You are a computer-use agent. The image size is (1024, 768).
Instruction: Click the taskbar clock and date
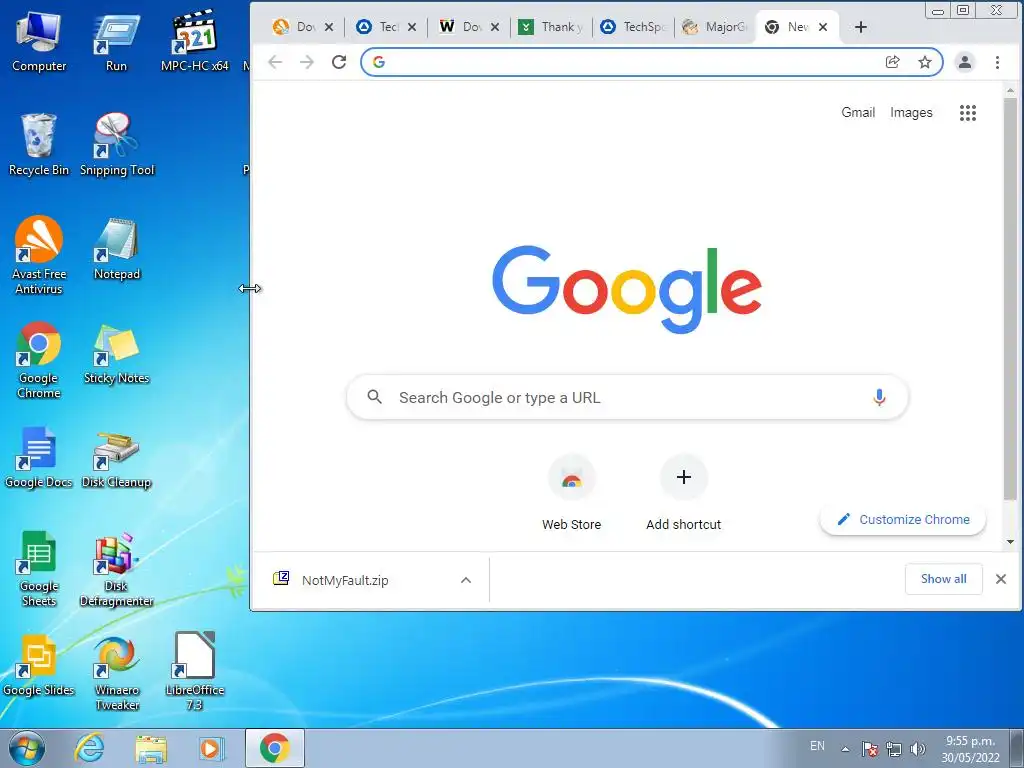[970, 749]
